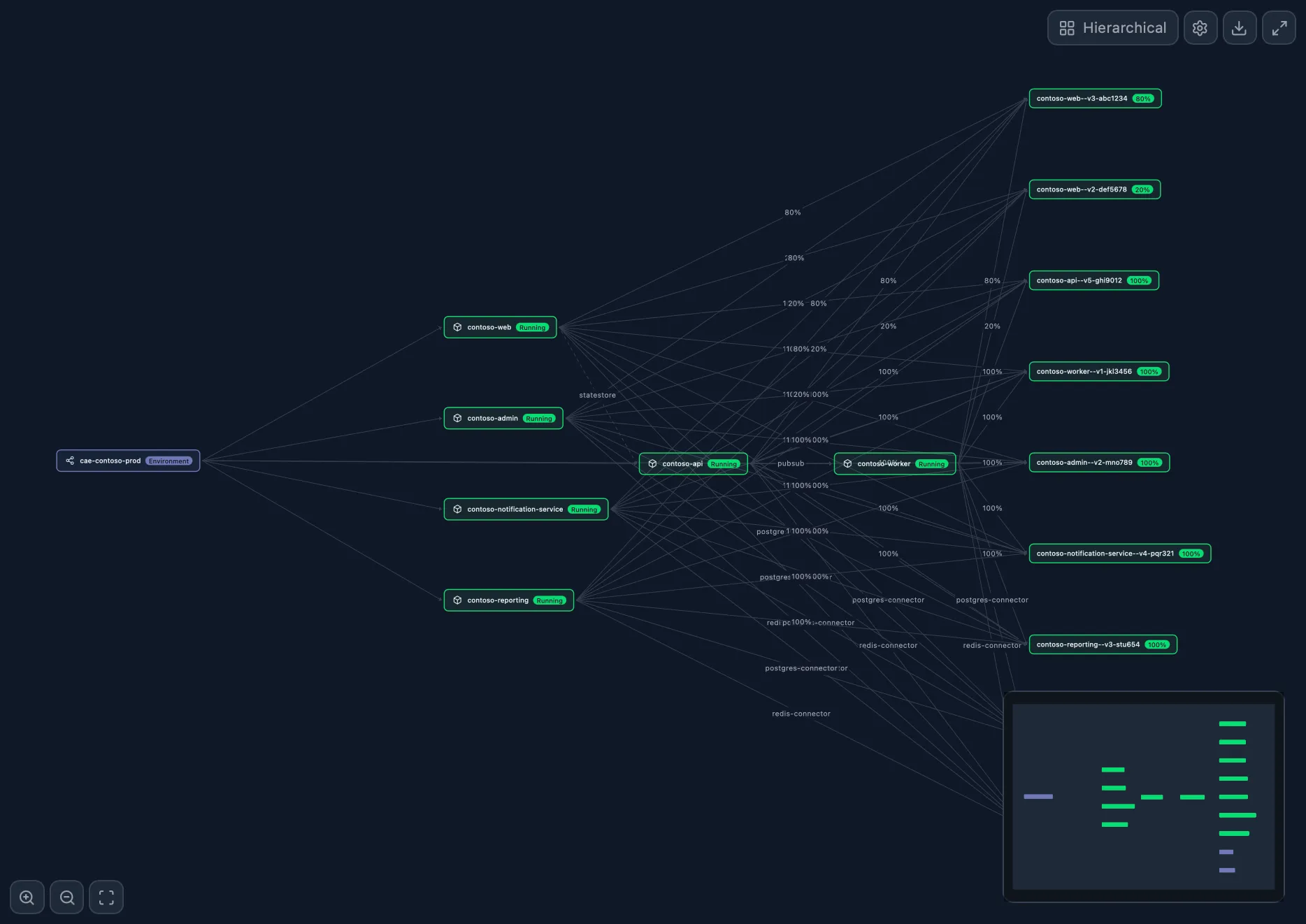Zoom out with the magnifier-minus icon
Image resolution: width=1306 pixels, height=924 pixels.
[66, 897]
